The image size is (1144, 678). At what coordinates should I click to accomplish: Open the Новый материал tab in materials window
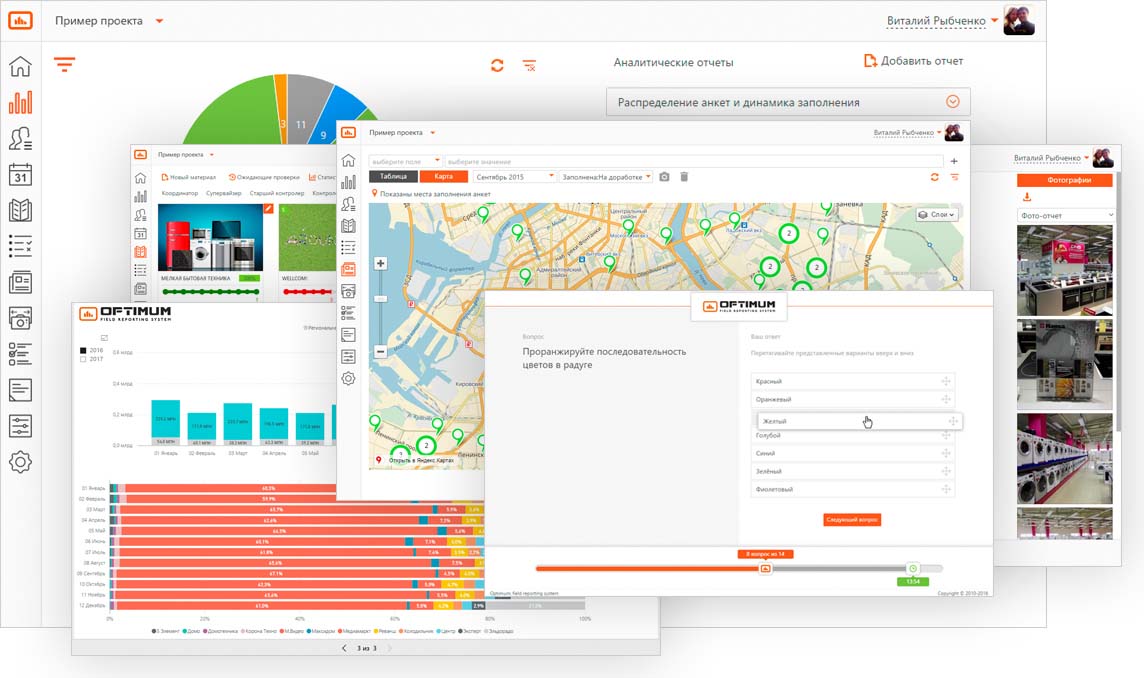(x=189, y=177)
